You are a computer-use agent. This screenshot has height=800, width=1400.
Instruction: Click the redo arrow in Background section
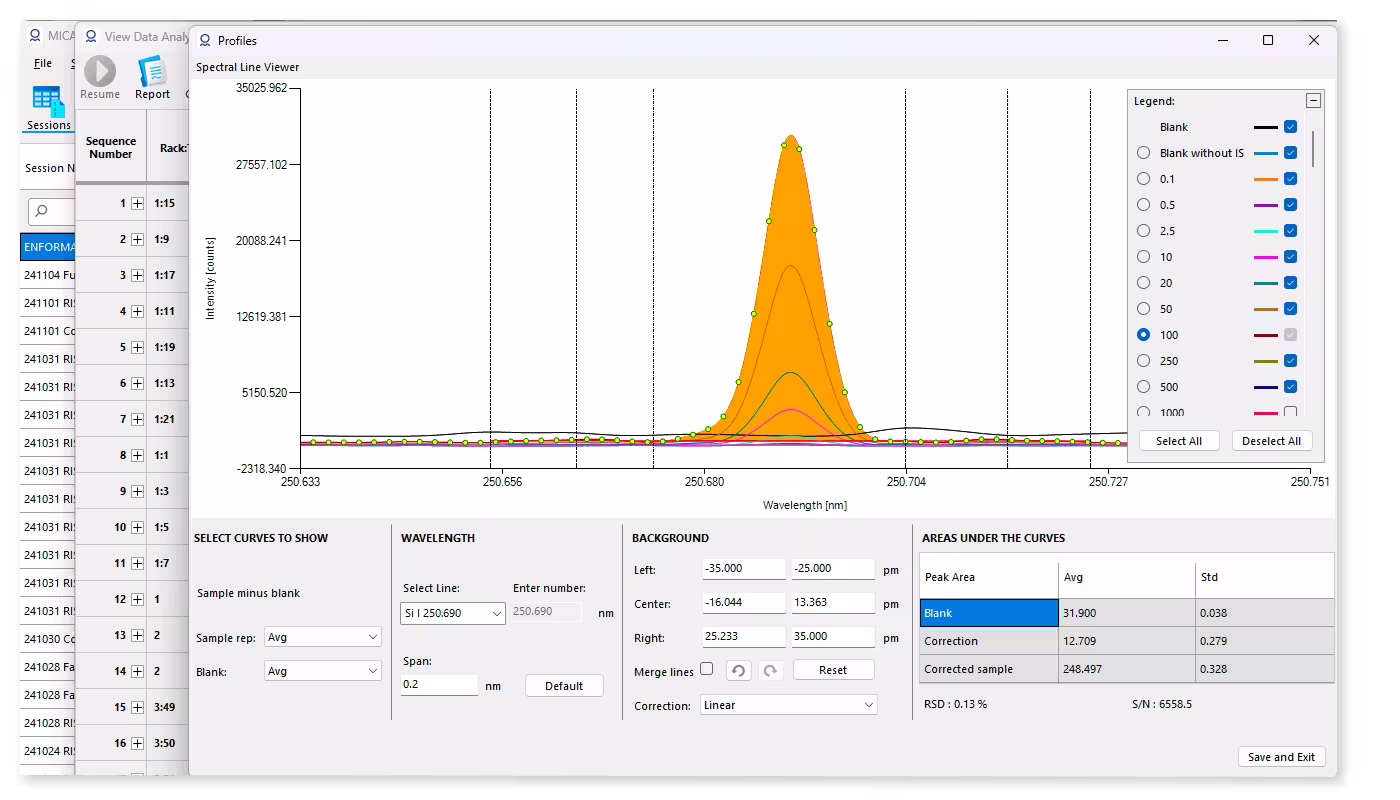(x=770, y=670)
